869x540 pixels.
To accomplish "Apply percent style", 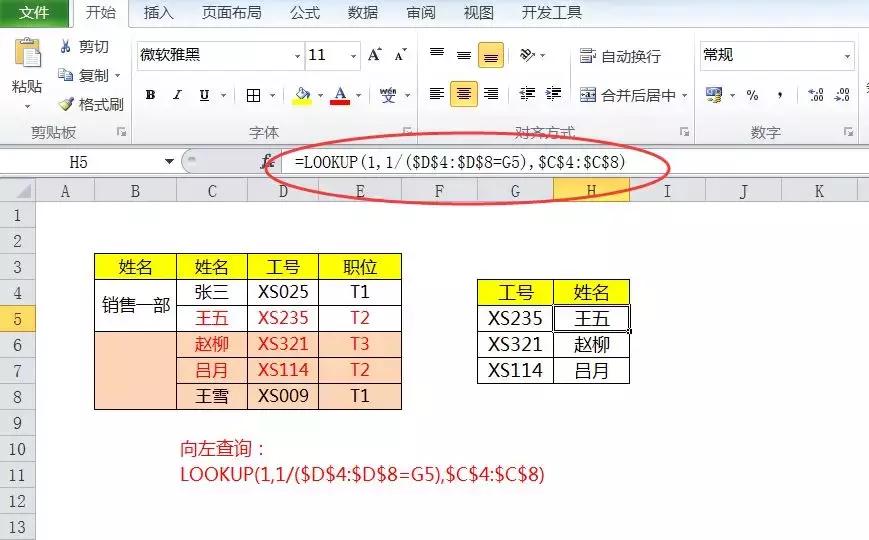I will coord(752,95).
